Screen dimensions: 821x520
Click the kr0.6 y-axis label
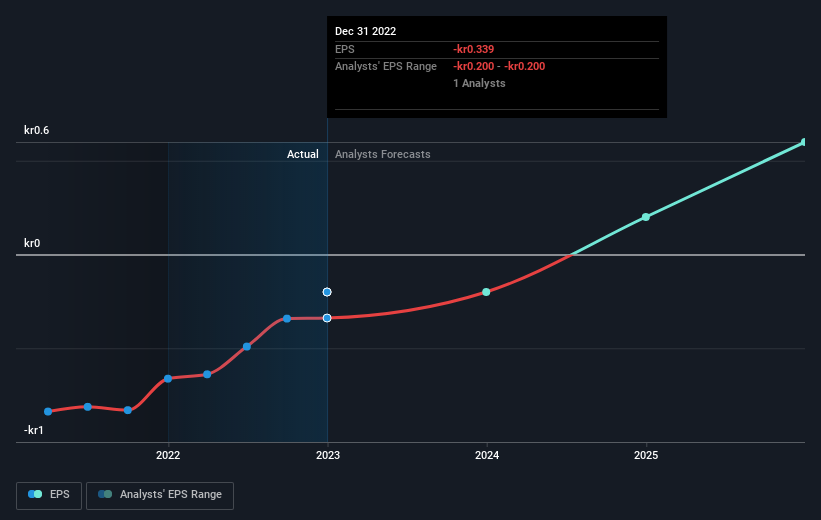37,130
